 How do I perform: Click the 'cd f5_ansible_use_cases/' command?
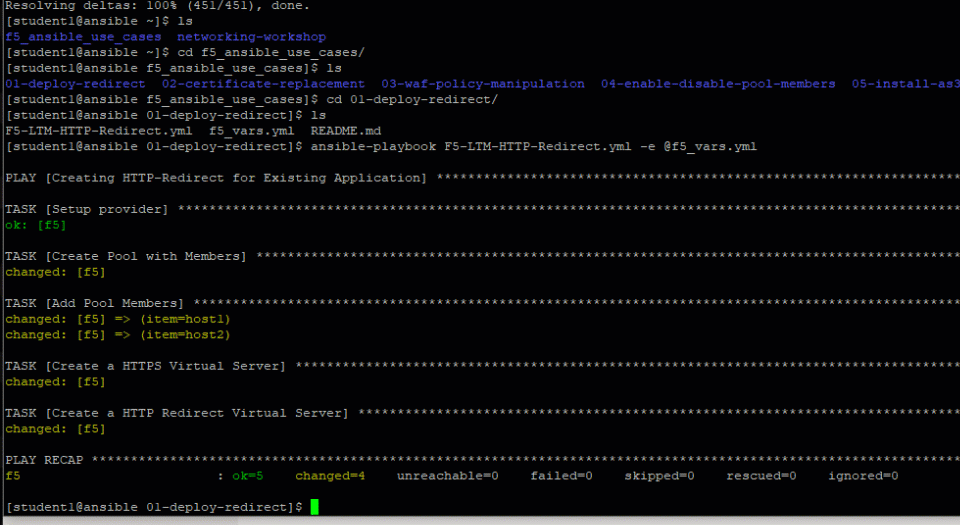pos(271,53)
